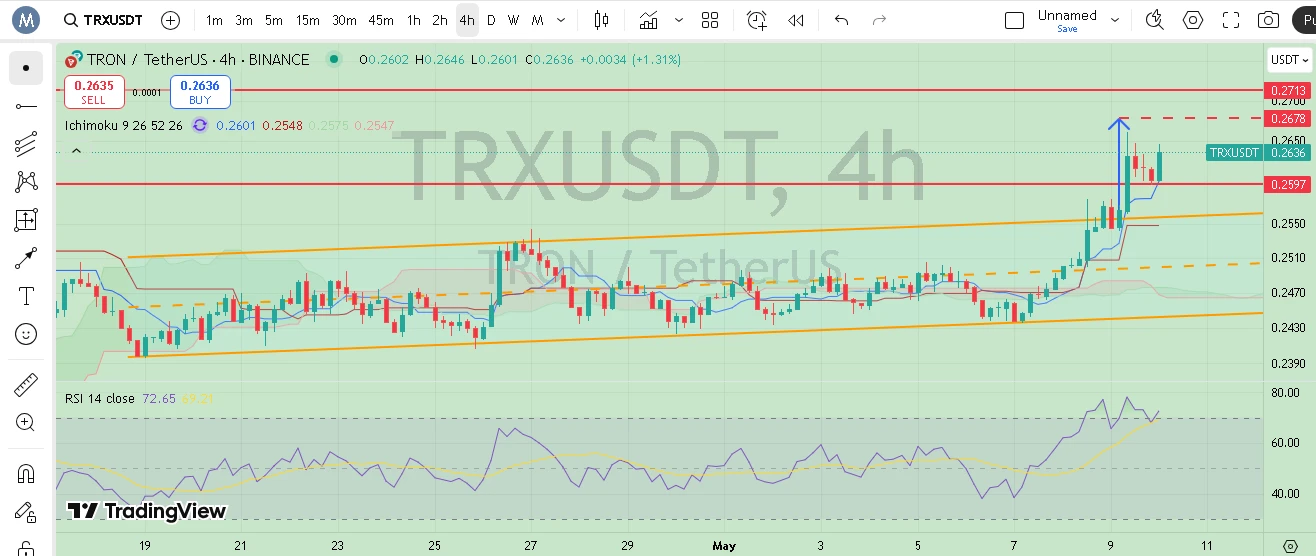Click the May label on time axis
The image size is (1316, 556).
pos(724,546)
